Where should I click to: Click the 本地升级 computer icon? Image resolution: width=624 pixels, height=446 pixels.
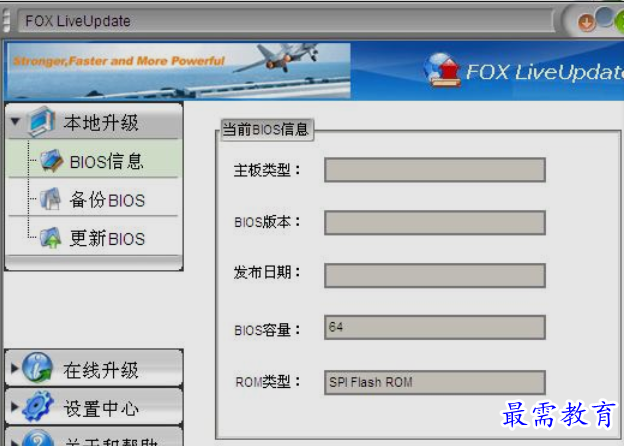tap(41, 121)
